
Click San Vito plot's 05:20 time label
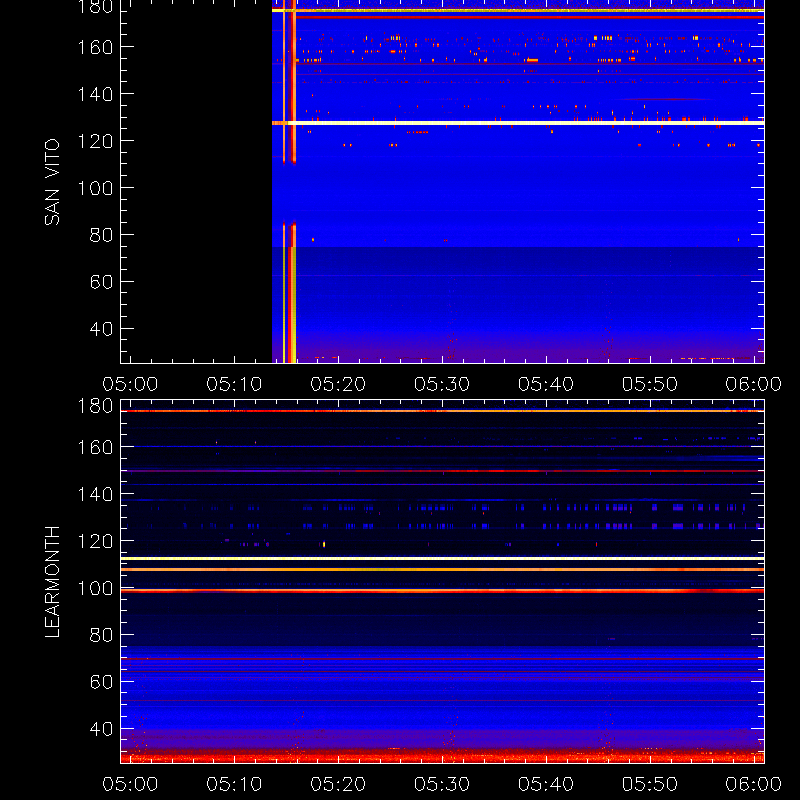click(x=338, y=384)
